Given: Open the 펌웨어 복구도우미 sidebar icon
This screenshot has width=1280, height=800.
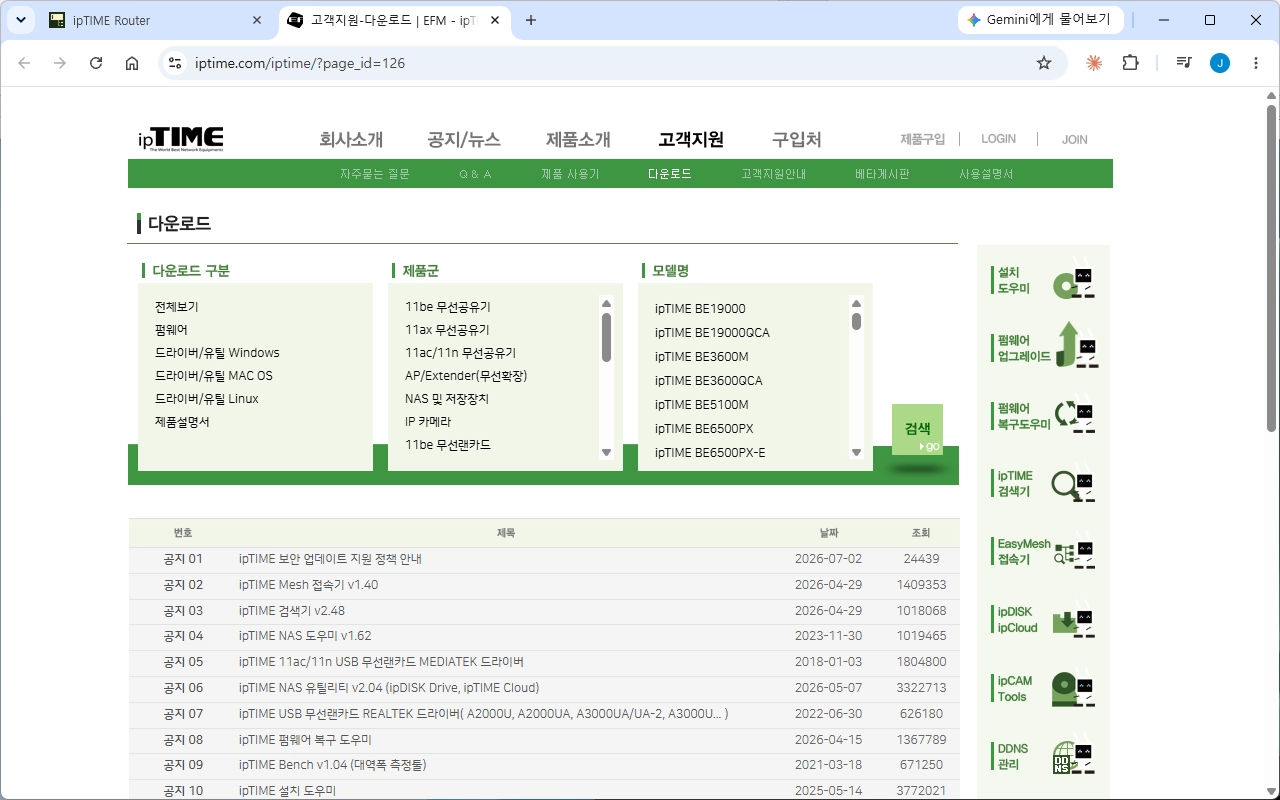Looking at the screenshot, I should [1043, 416].
